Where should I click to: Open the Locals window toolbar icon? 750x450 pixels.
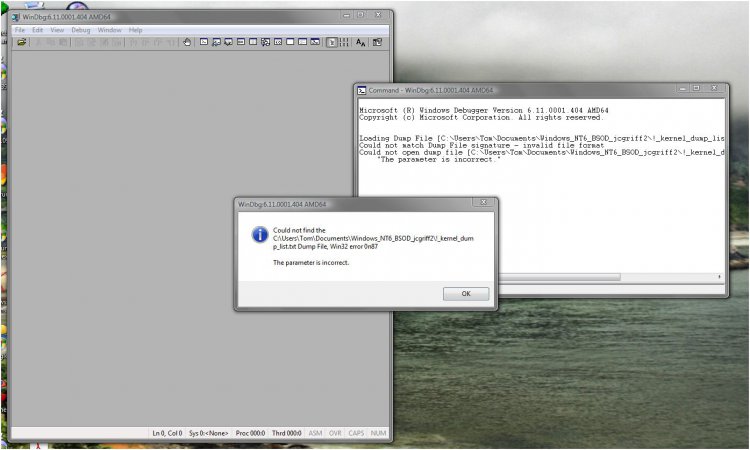(229, 42)
